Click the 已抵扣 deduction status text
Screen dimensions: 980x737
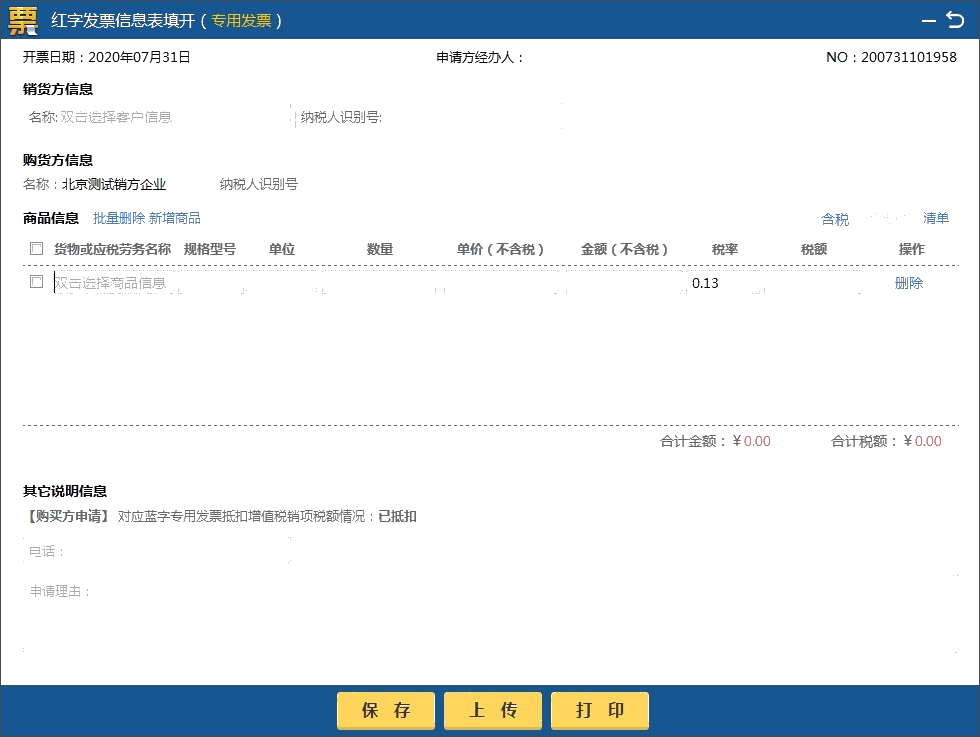398,516
